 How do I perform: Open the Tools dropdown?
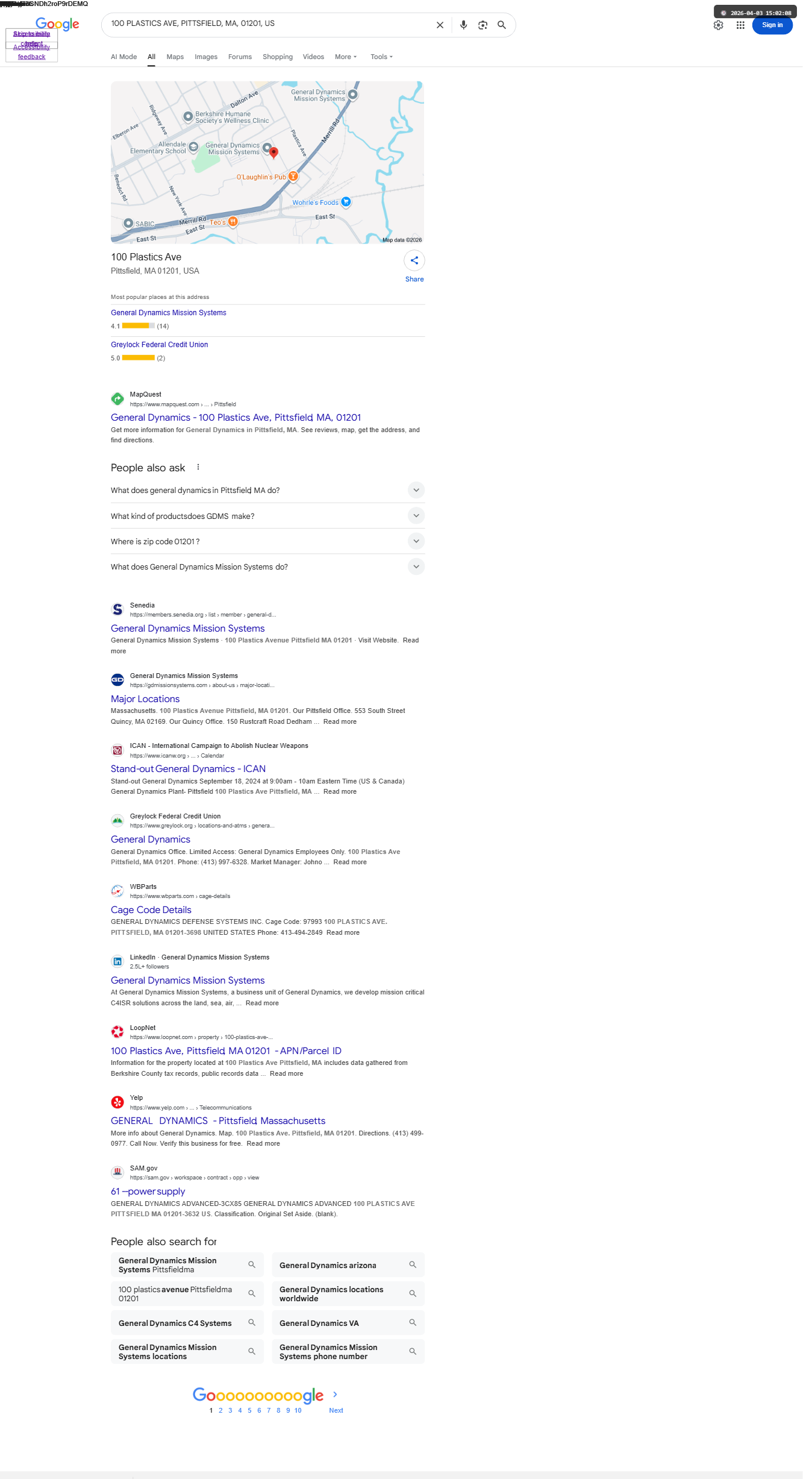(381, 57)
